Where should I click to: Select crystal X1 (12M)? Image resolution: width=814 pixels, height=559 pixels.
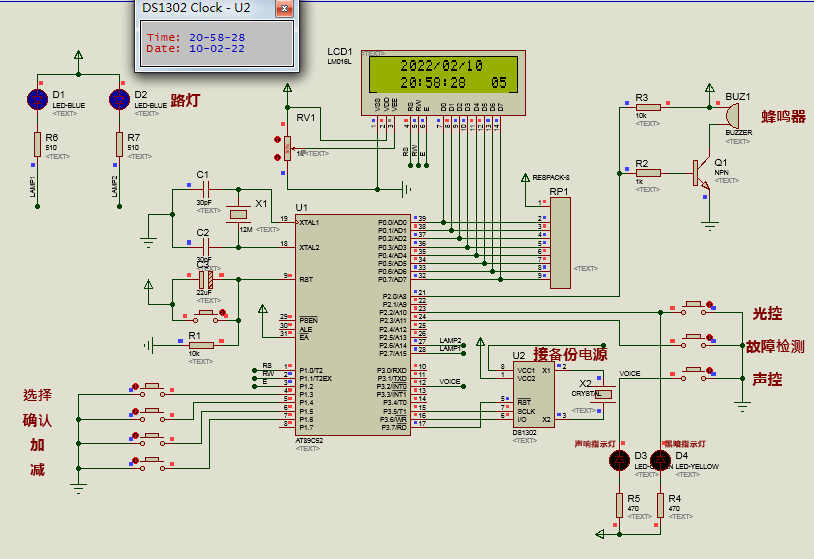[x=238, y=214]
